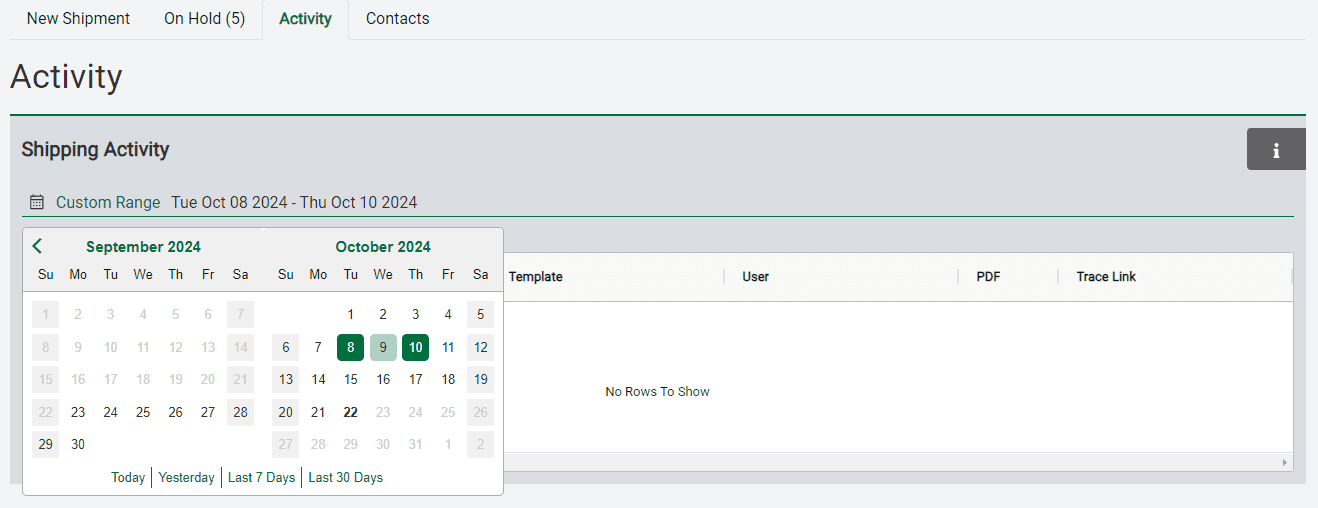This screenshot has width=1318, height=508.
Task: Click the Template column header
Action: 536,277
